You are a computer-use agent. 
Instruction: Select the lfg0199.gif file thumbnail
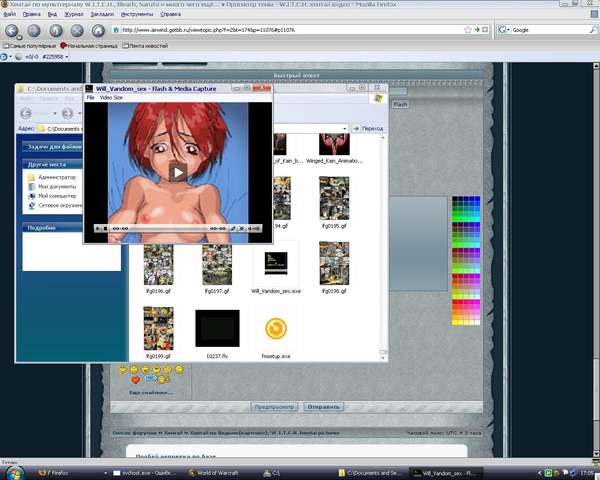[x=158, y=328]
